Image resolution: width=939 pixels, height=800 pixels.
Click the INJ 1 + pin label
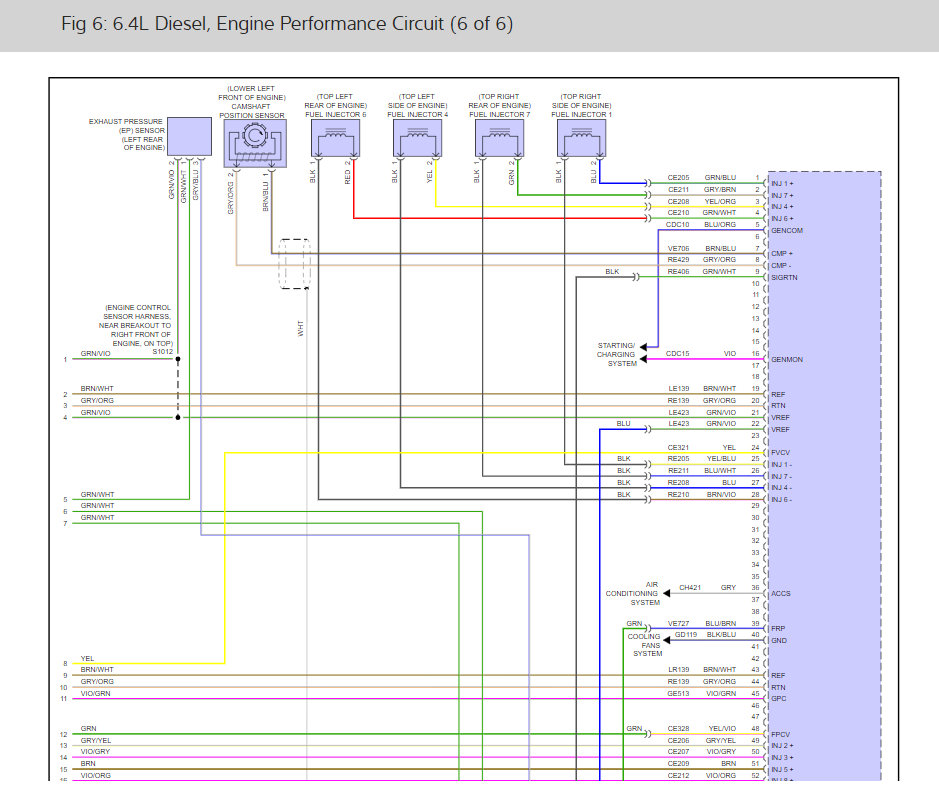click(782, 184)
